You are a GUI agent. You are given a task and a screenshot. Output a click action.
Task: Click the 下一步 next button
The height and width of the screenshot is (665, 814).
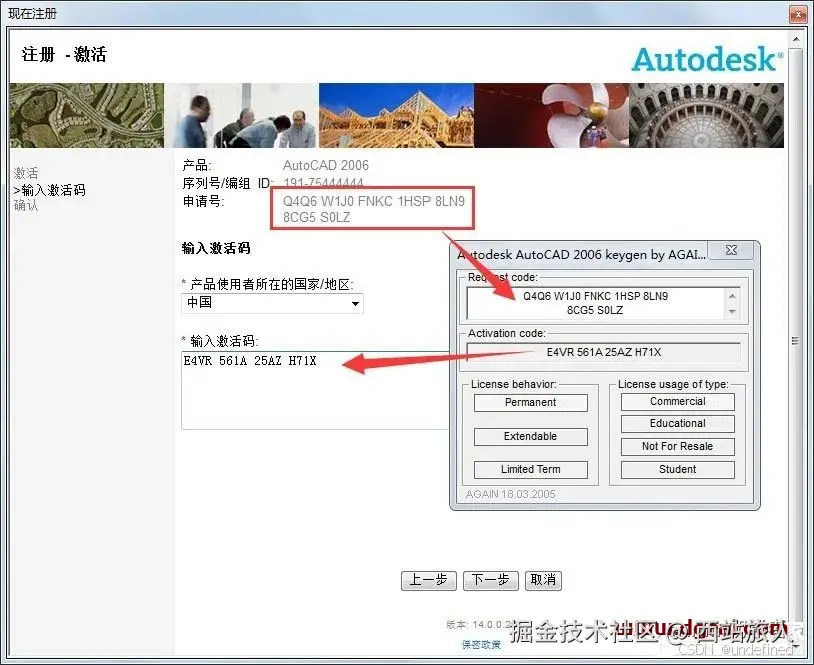(490, 580)
